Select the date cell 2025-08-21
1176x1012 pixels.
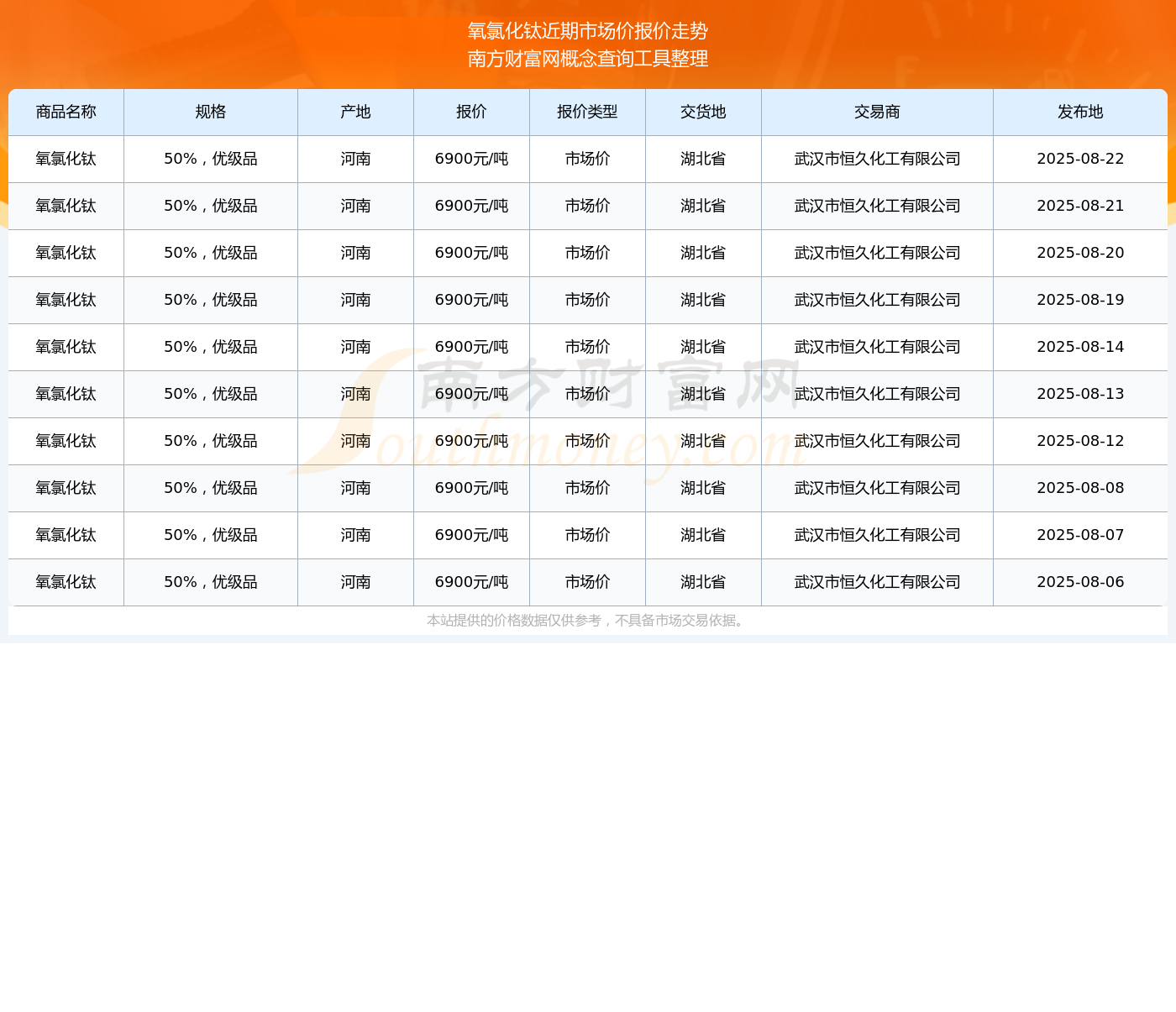pyautogui.click(x=1080, y=206)
